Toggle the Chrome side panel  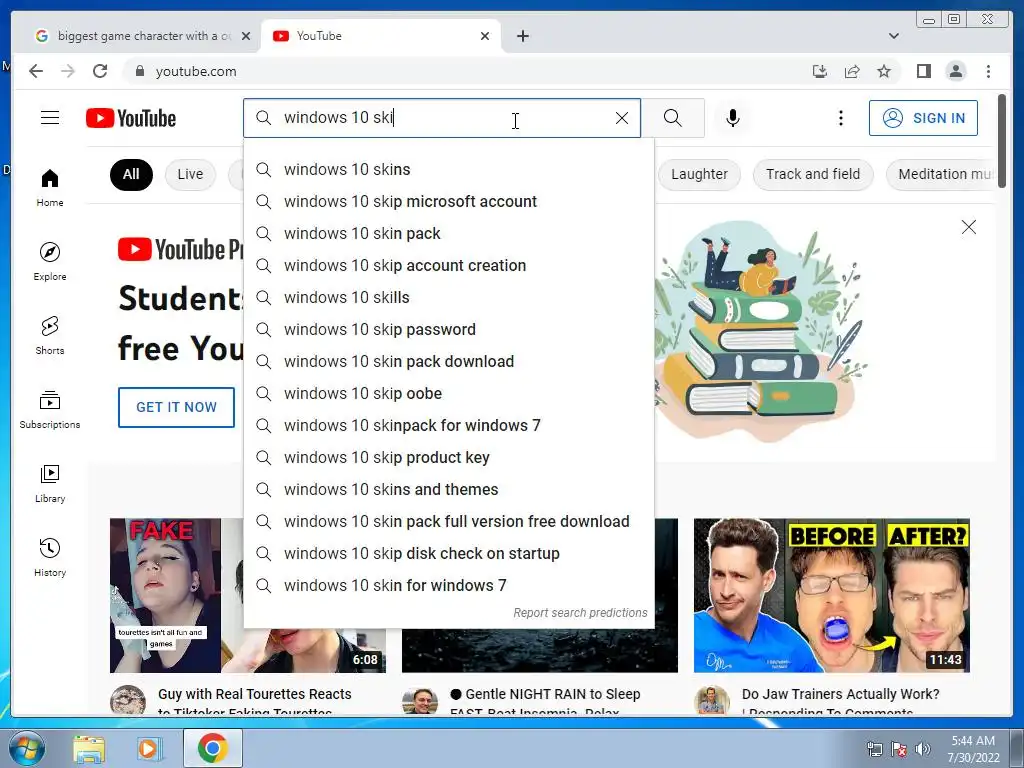923,71
